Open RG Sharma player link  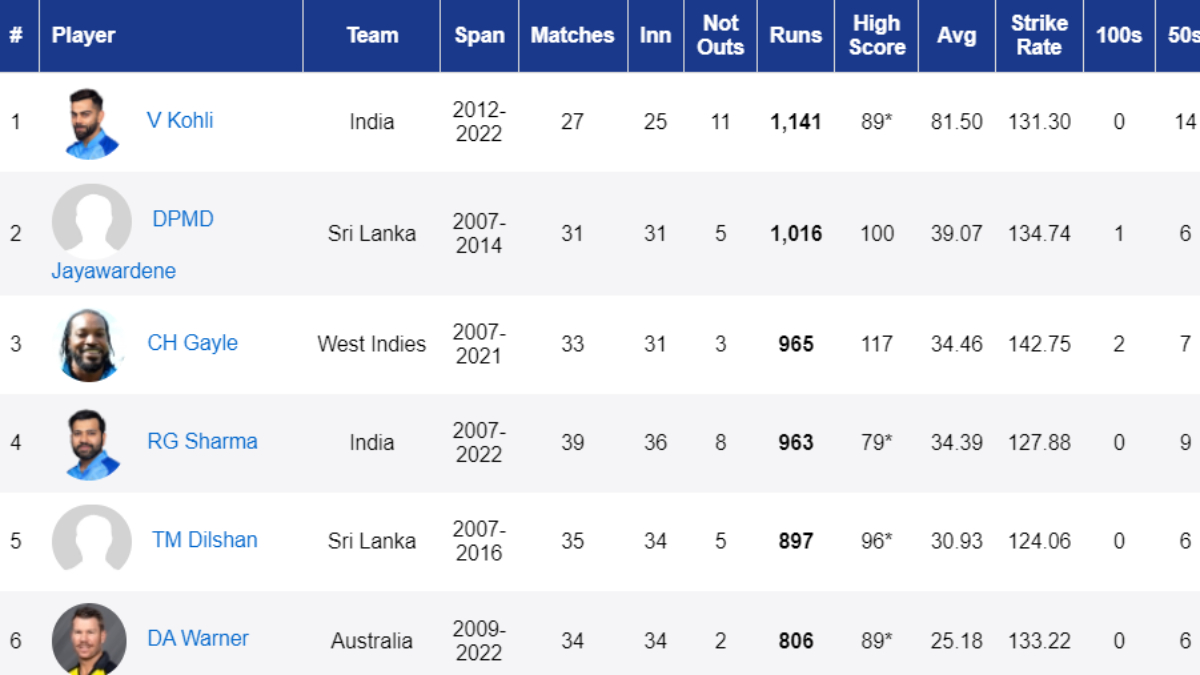pos(202,441)
